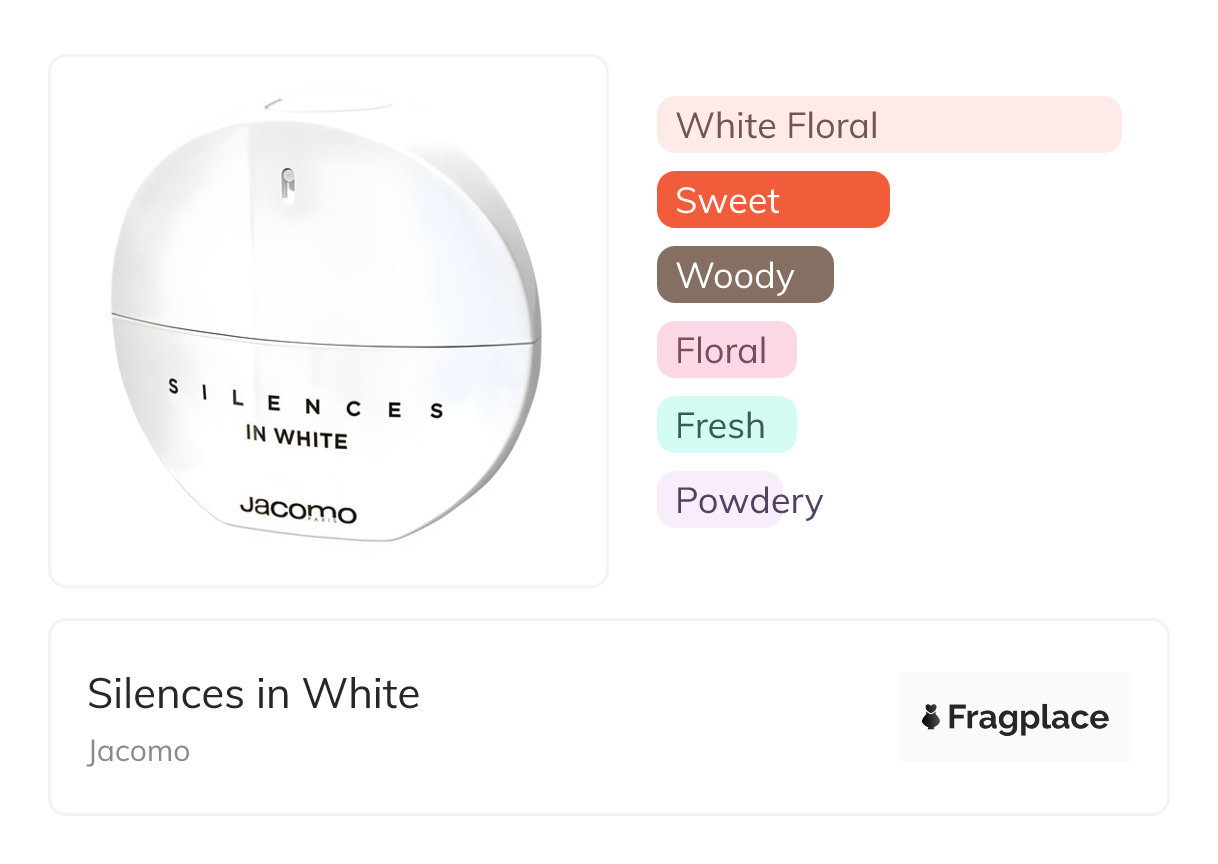This screenshot has height=864, width=1218.
Task: Click the Fragplace wordmark text
Action: (1027, 717)
